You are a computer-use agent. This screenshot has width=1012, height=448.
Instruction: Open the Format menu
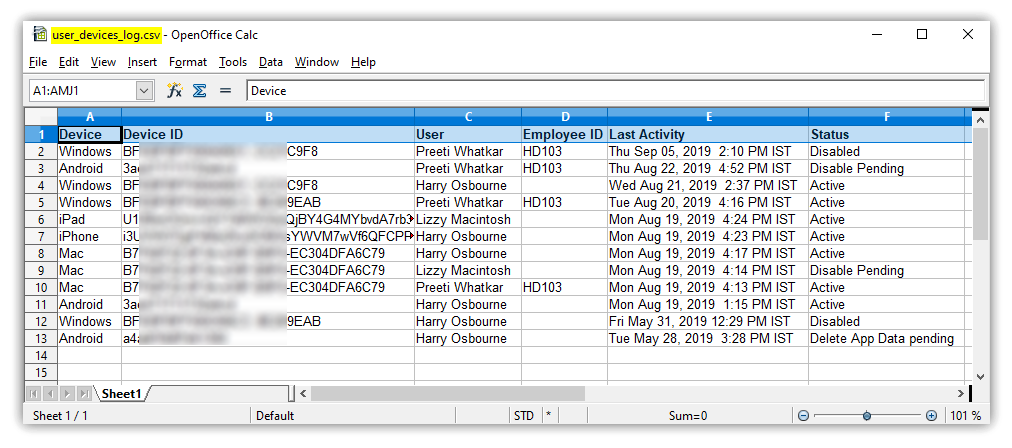[188, 62]
